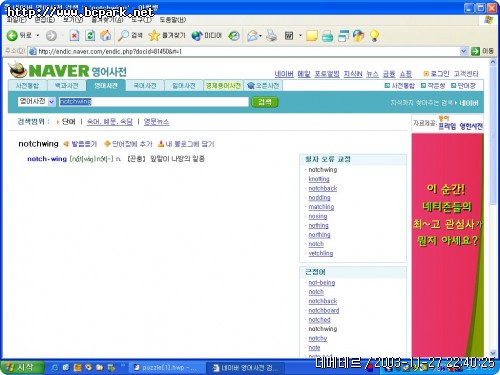
Task: Select the 숙어, 예문, 속담 search scope link
Action: [110, 122]
